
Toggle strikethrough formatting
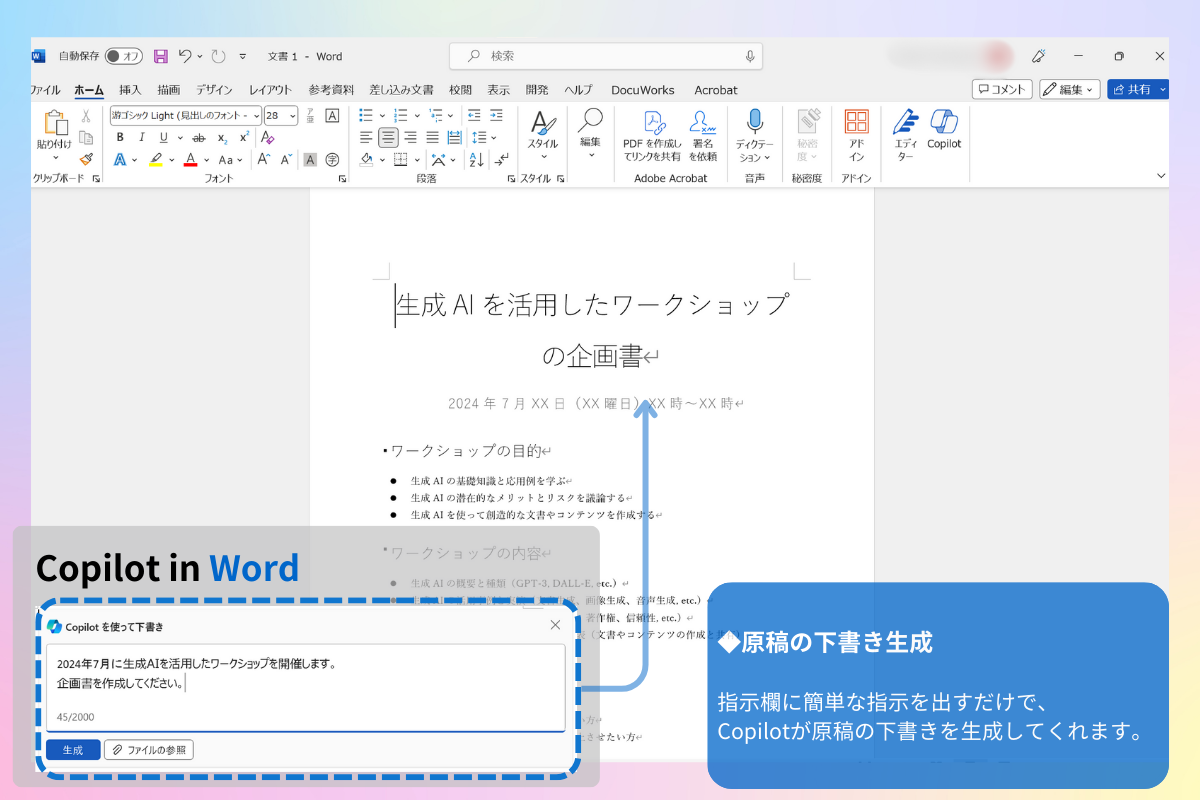pyautogui.click(x=199, y=138)
